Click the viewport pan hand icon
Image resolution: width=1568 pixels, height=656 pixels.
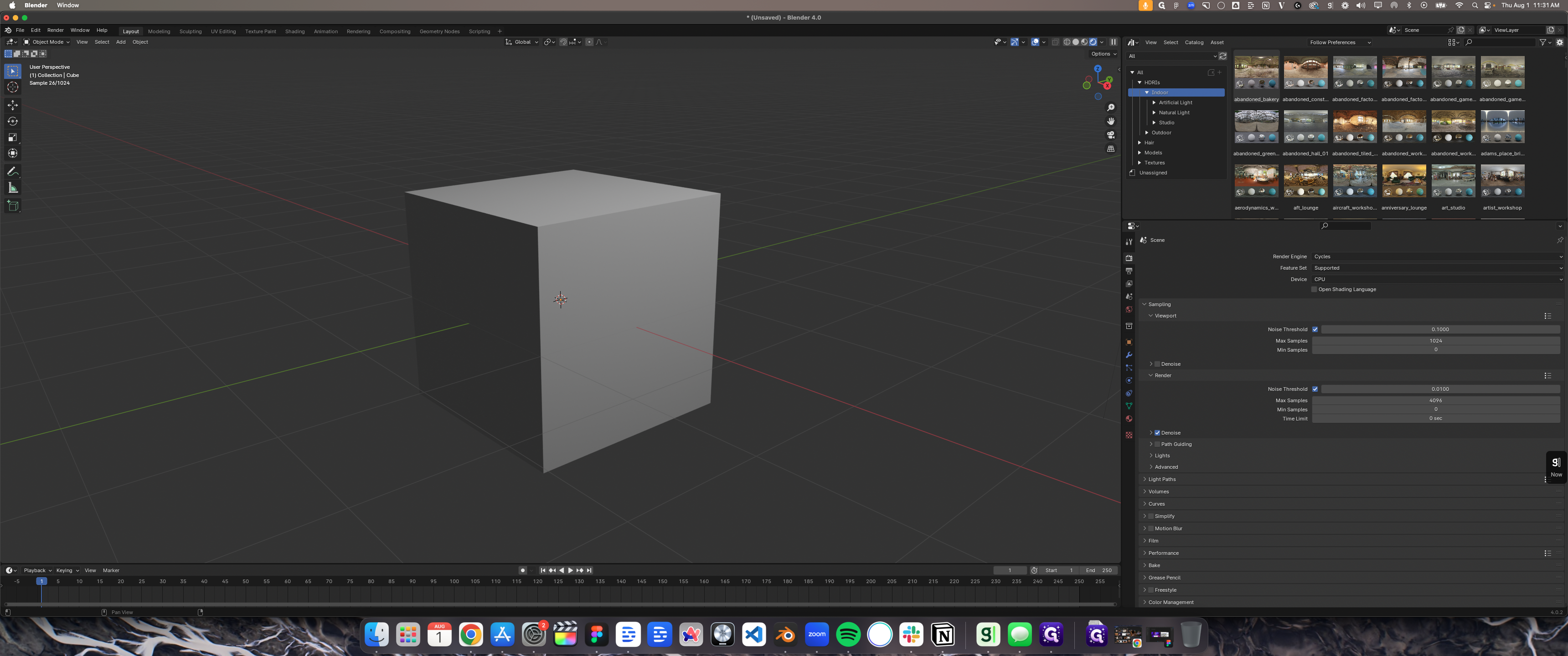(x=1111, y=121)
